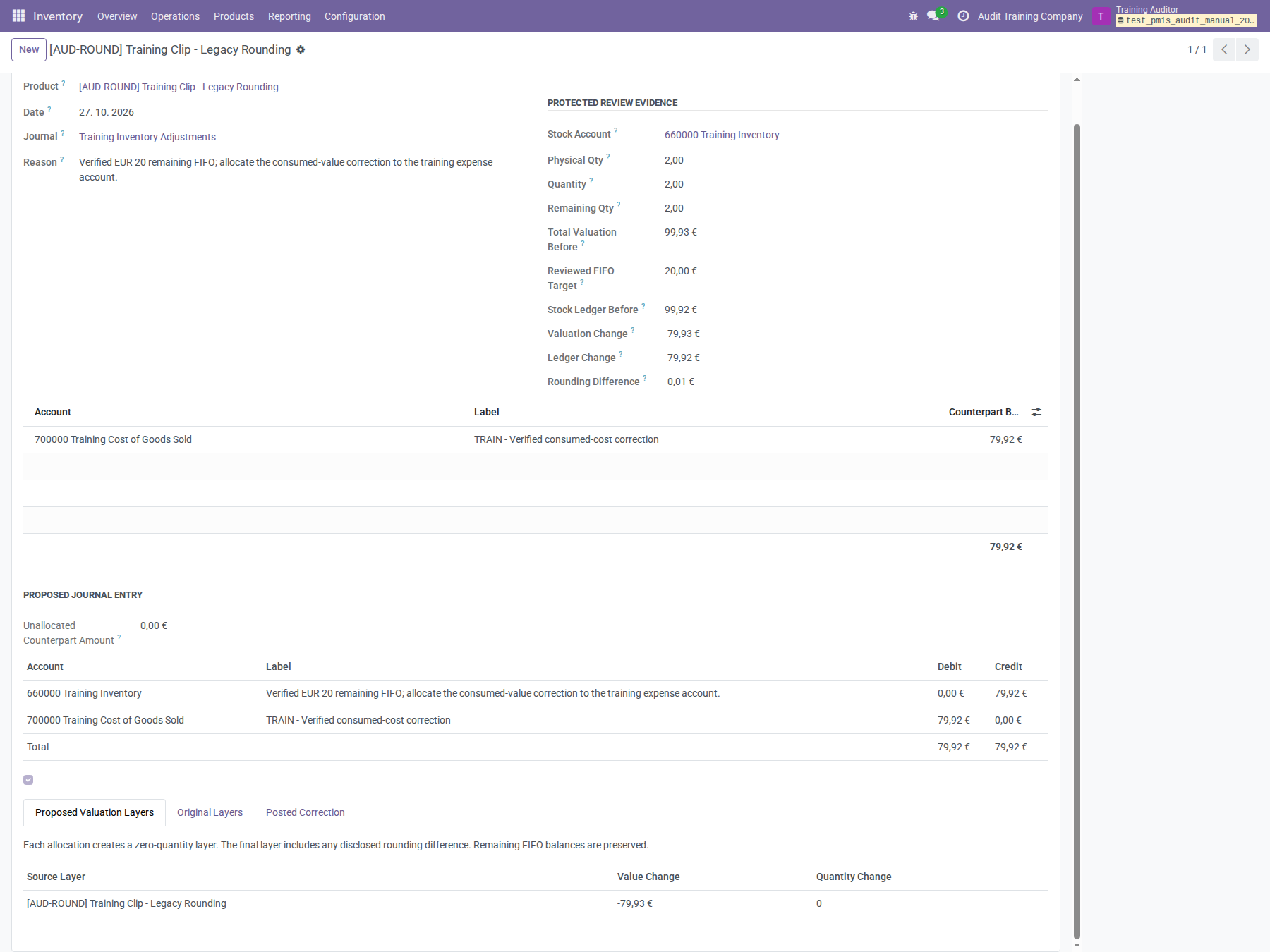Click the New button
This screenshot has width=1270, height=952.
point(29,49)
